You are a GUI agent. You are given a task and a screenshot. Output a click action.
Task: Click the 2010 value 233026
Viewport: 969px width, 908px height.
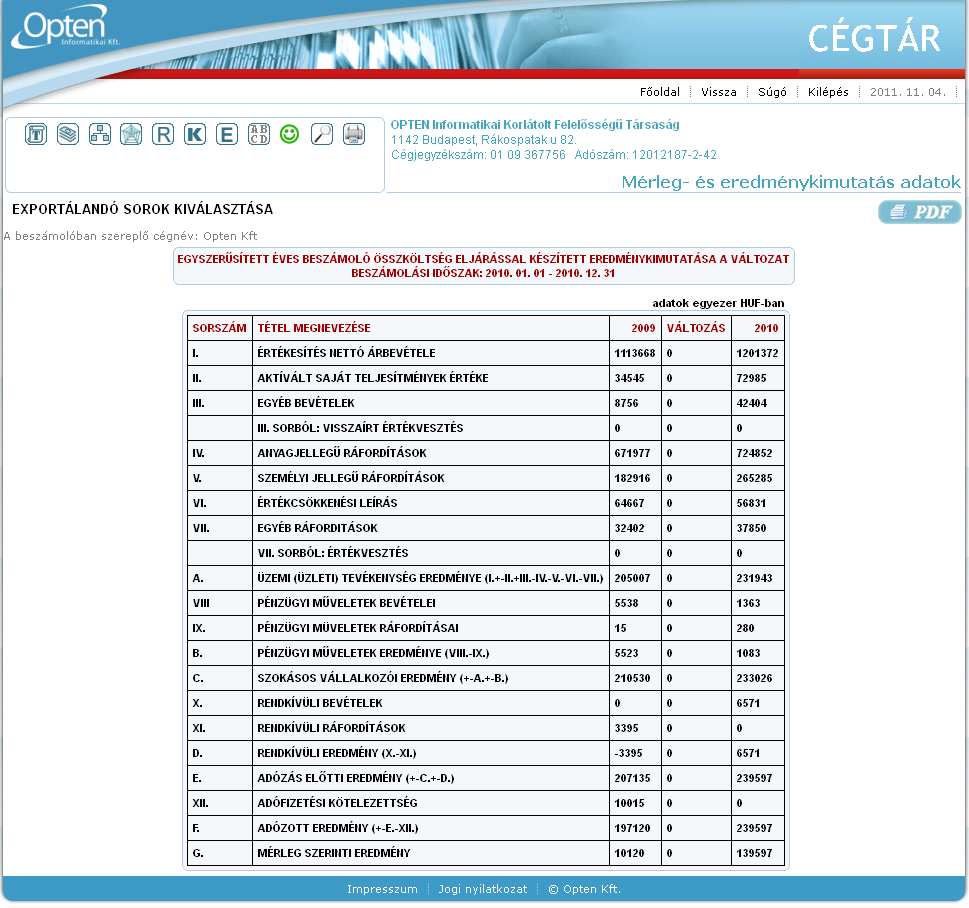click(x=754, y=678)
